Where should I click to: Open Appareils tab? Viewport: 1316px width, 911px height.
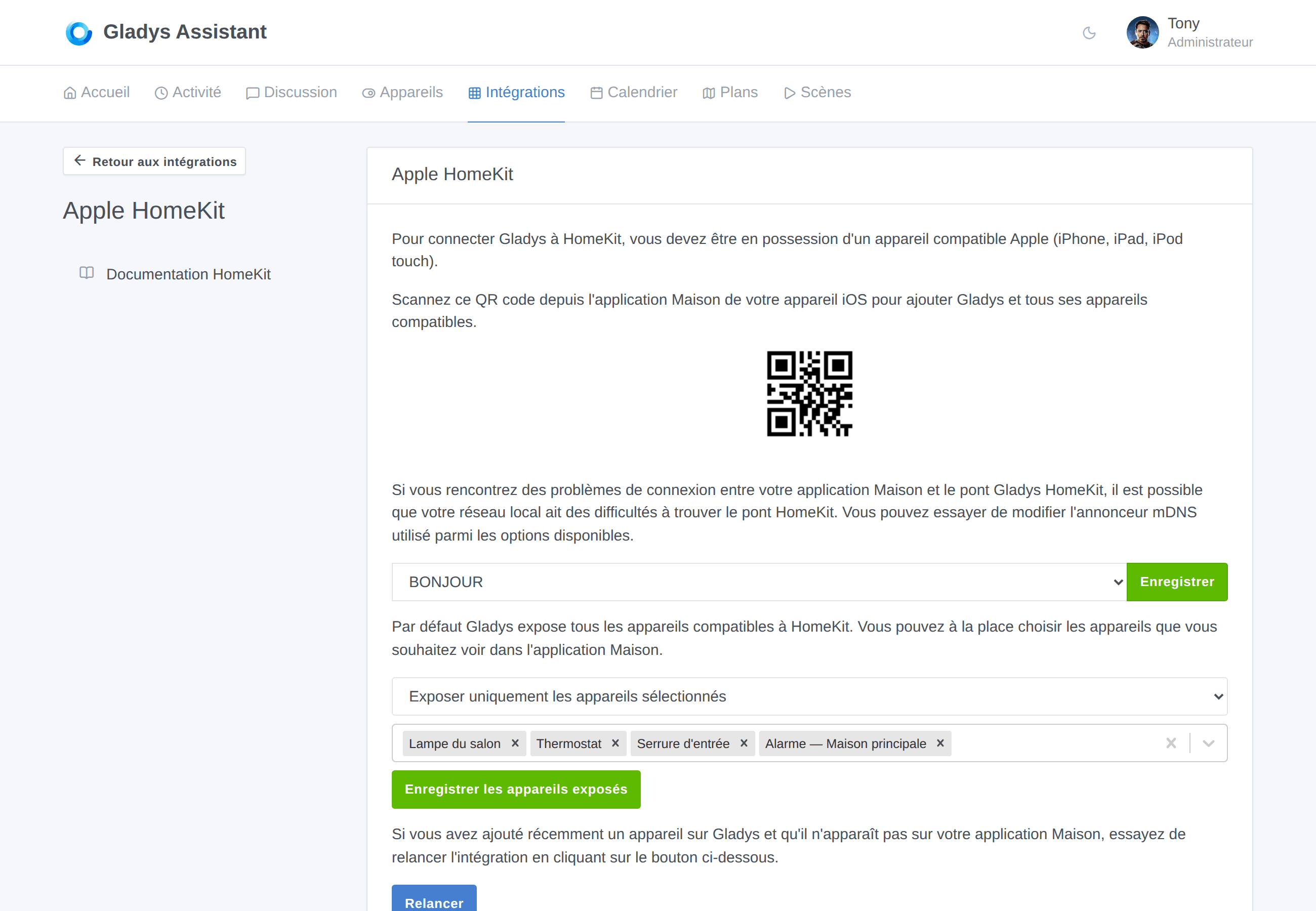[x=402, y=93]
